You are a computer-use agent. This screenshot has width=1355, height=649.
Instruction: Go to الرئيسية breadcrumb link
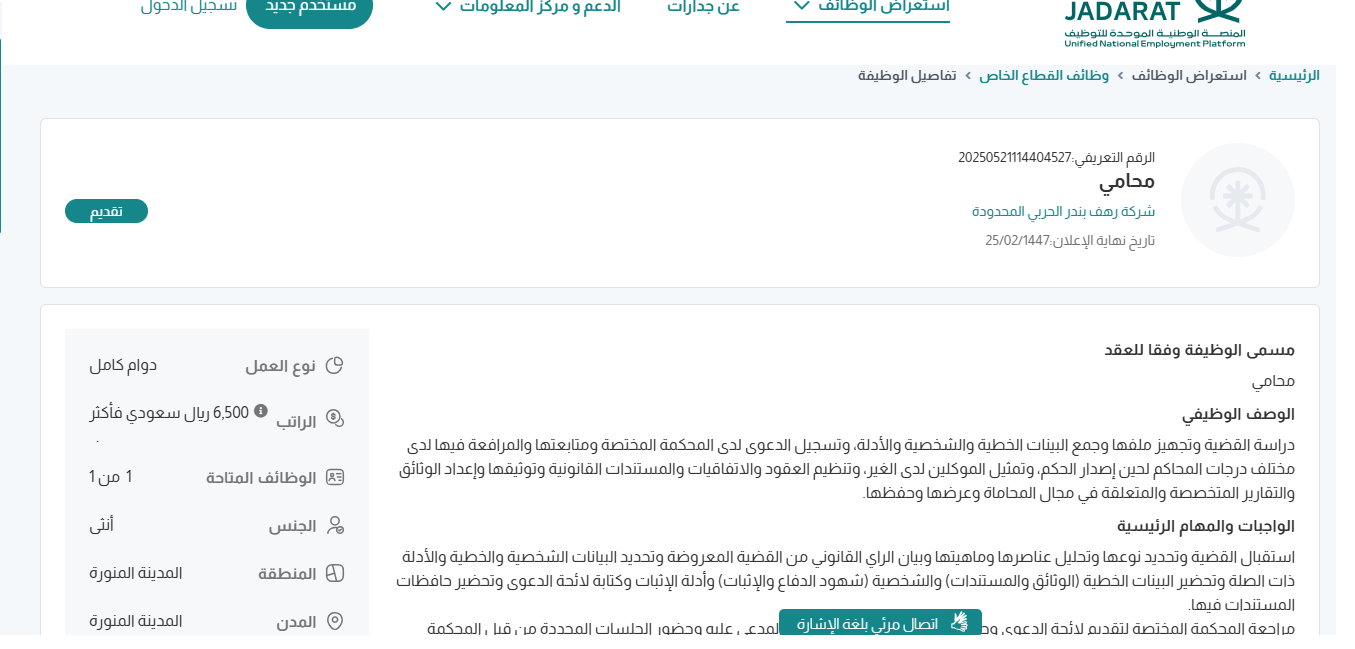[x=1295, y=76]
